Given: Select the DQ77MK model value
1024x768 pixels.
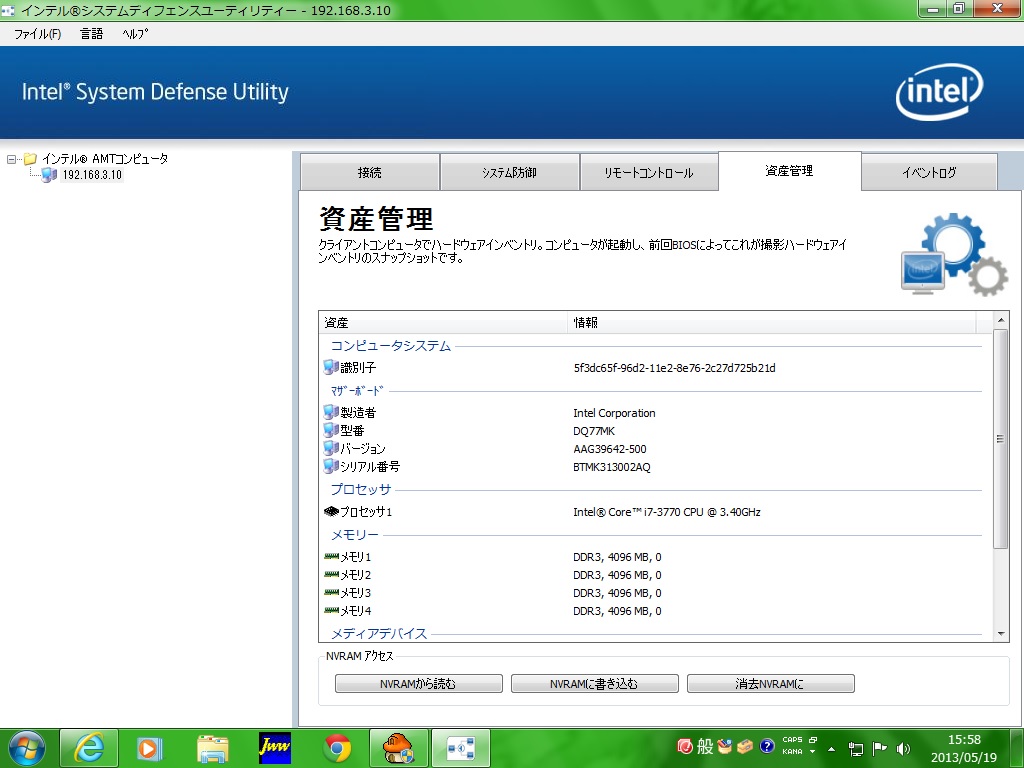Looking at the screenshot, I should tap(594, 431).
